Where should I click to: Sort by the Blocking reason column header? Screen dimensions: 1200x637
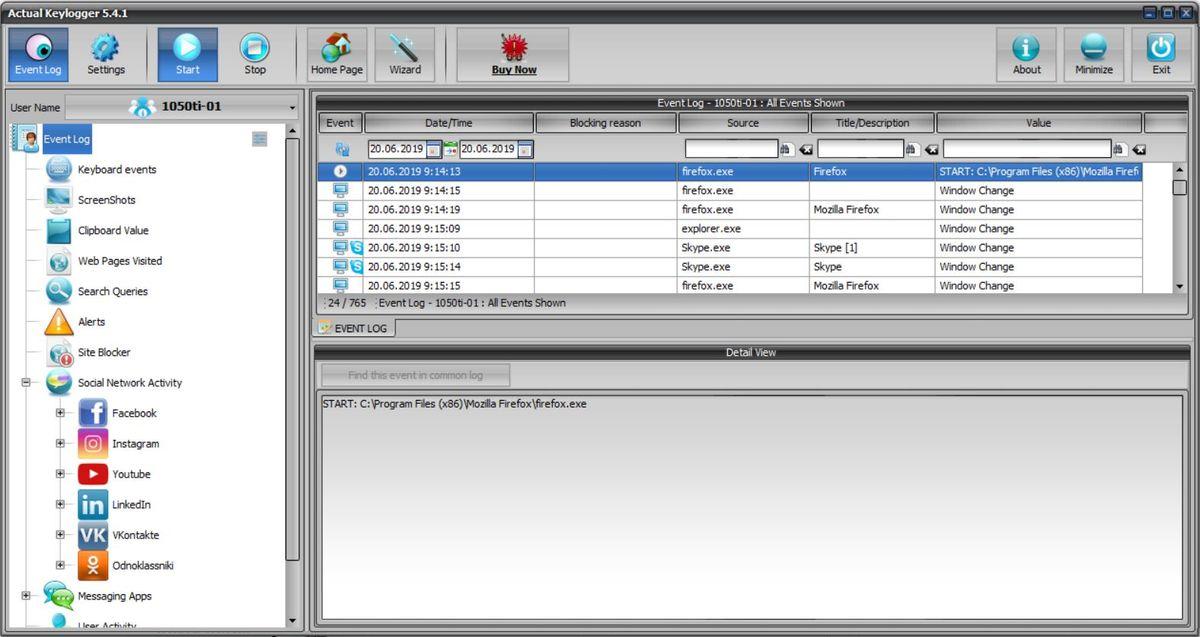605,123
